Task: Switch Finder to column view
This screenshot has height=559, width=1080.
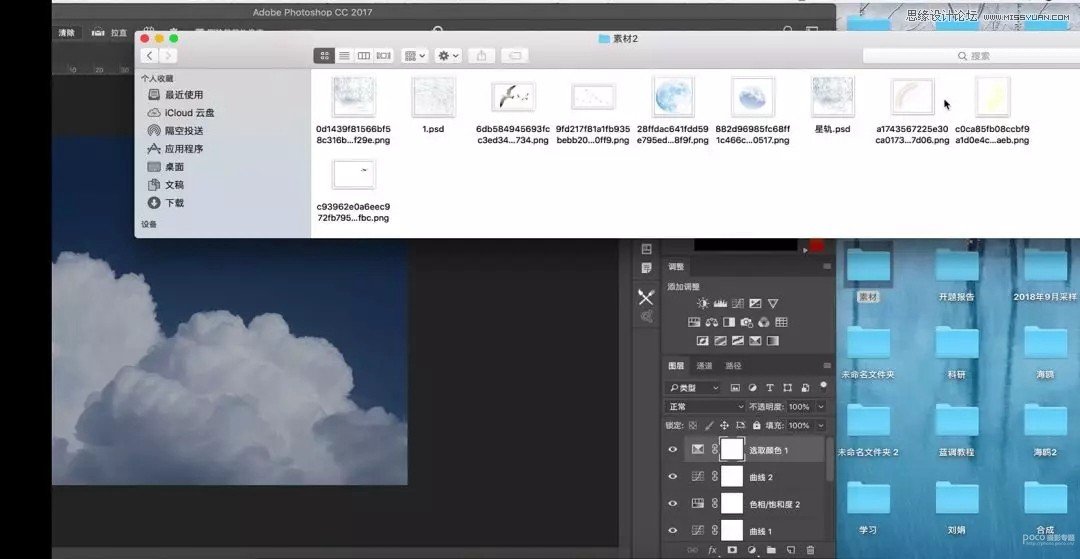Action: click(x=364, y=56)
